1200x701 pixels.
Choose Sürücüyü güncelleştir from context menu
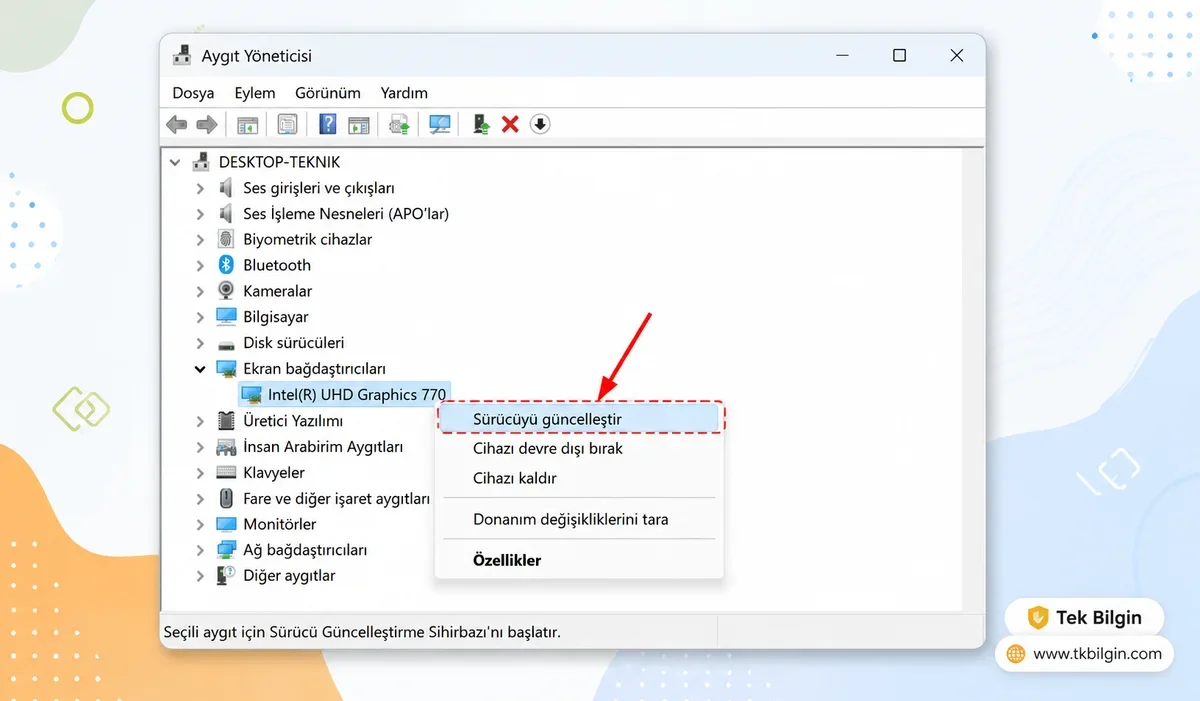point(581,419)
